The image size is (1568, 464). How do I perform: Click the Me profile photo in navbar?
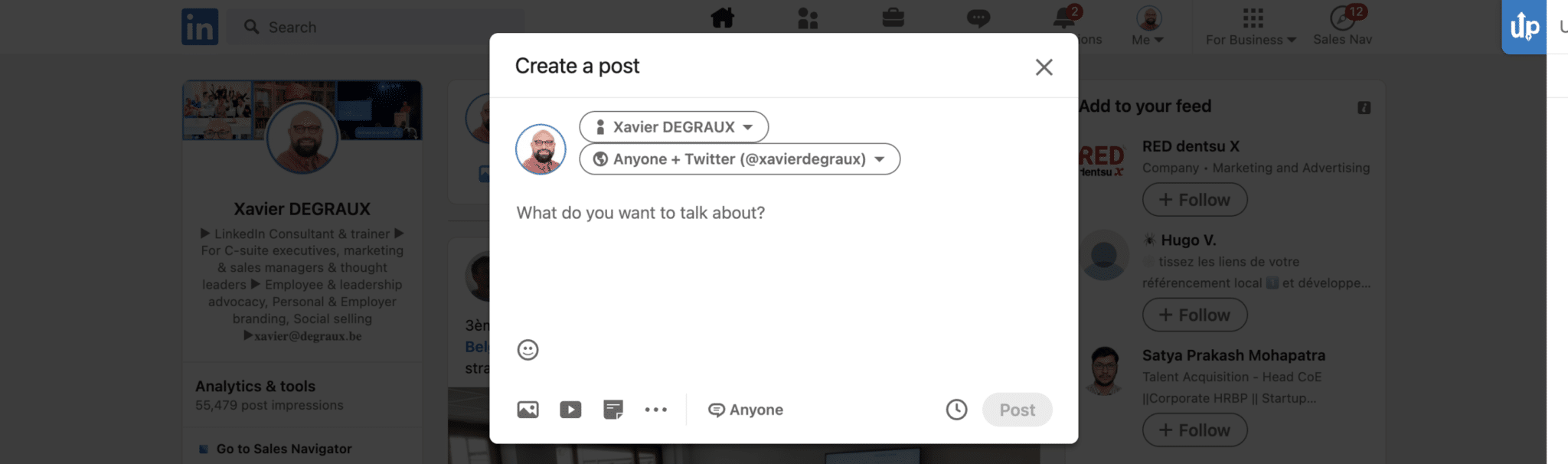coord(1148,18)
